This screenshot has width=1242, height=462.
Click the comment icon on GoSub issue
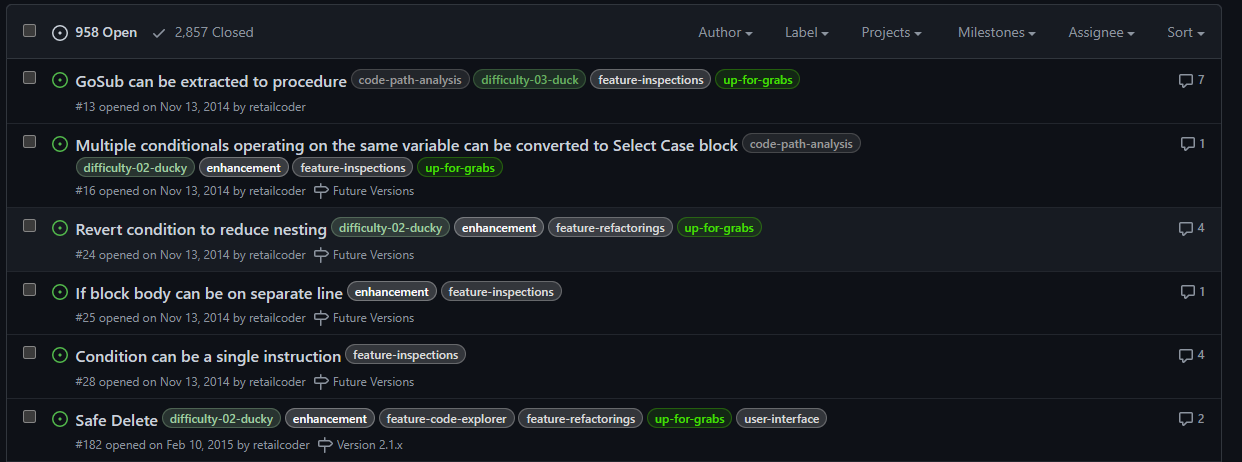tap(1186, 80)
